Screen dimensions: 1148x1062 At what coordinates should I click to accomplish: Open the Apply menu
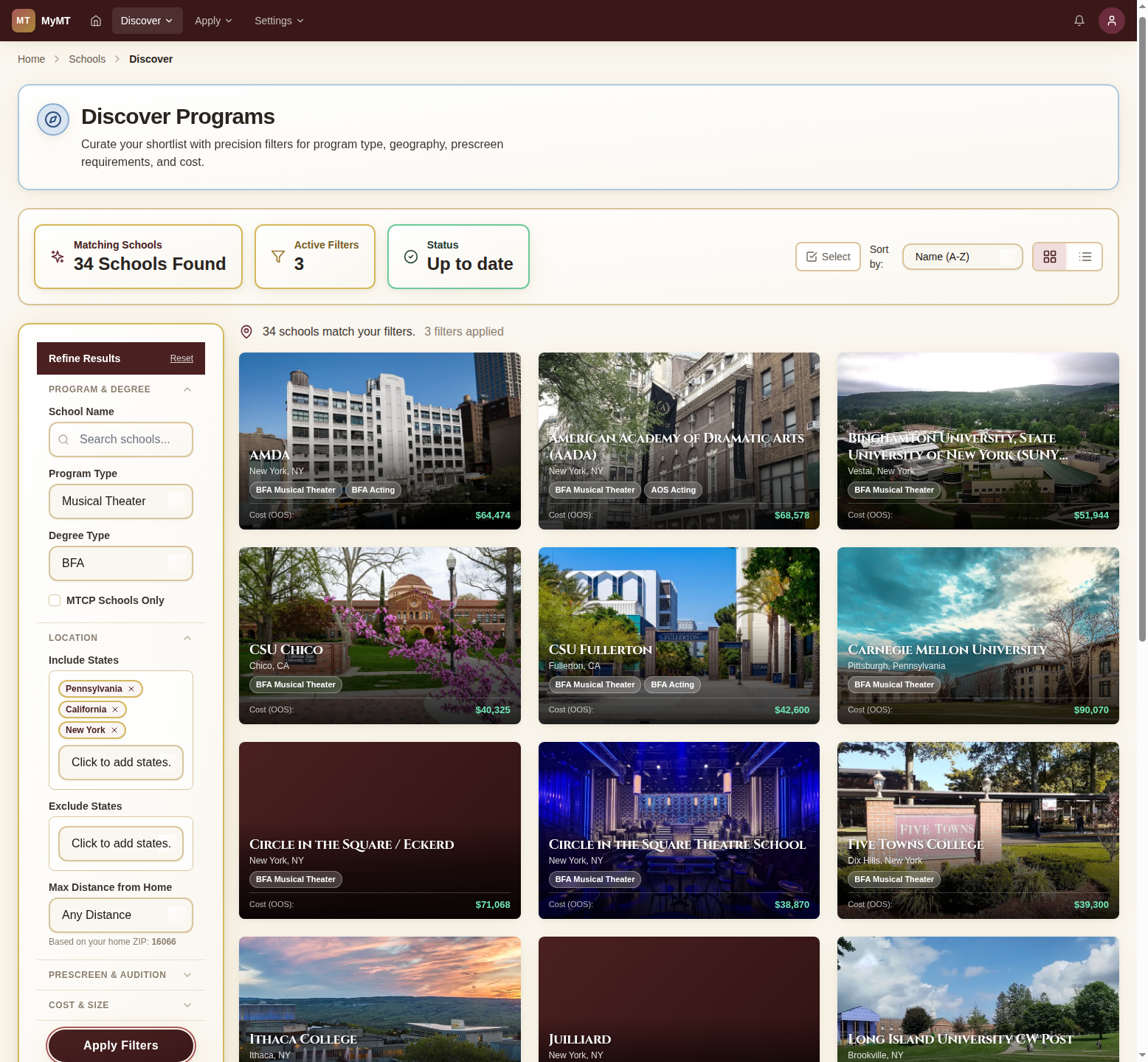(213, 21)
